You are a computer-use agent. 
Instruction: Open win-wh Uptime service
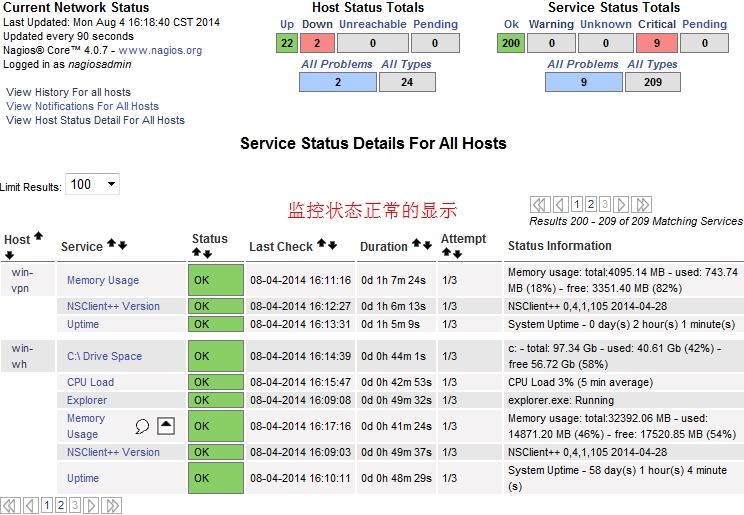83,478
